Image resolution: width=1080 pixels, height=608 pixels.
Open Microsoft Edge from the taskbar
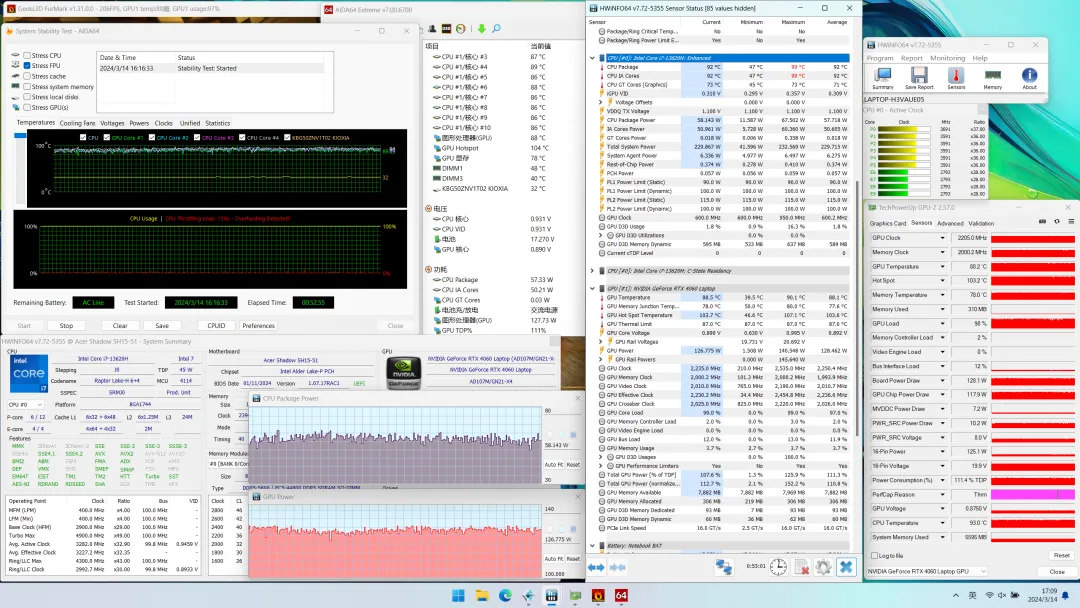pos(505,596)
